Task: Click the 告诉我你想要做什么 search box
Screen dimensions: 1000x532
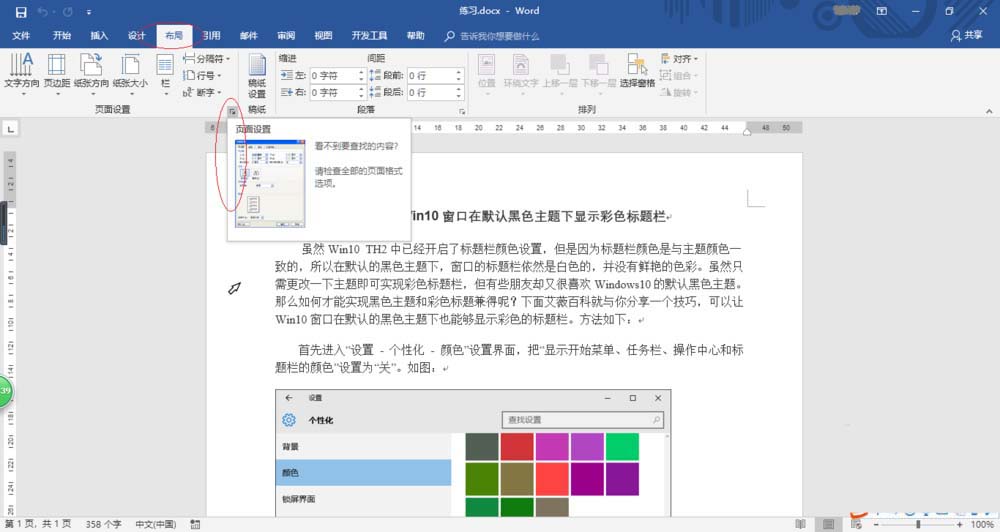Action: [x=492, y=36]
